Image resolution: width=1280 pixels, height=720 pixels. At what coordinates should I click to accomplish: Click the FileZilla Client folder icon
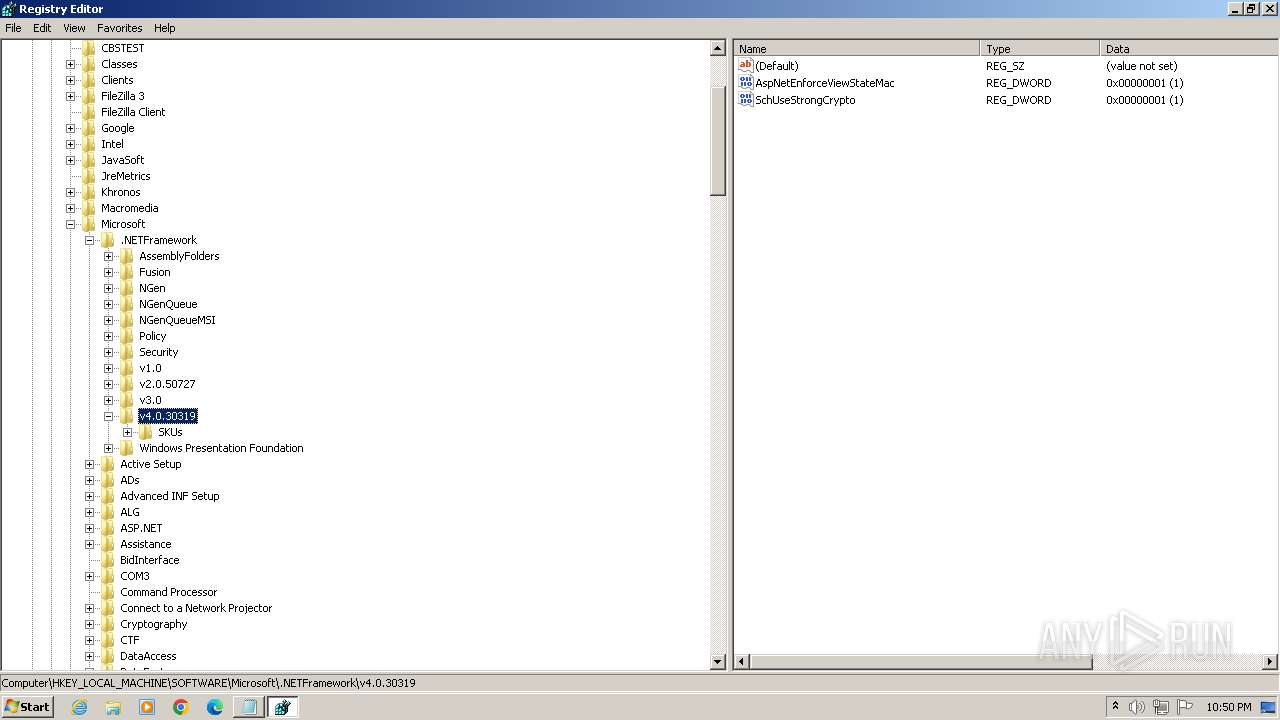(89, 112)
